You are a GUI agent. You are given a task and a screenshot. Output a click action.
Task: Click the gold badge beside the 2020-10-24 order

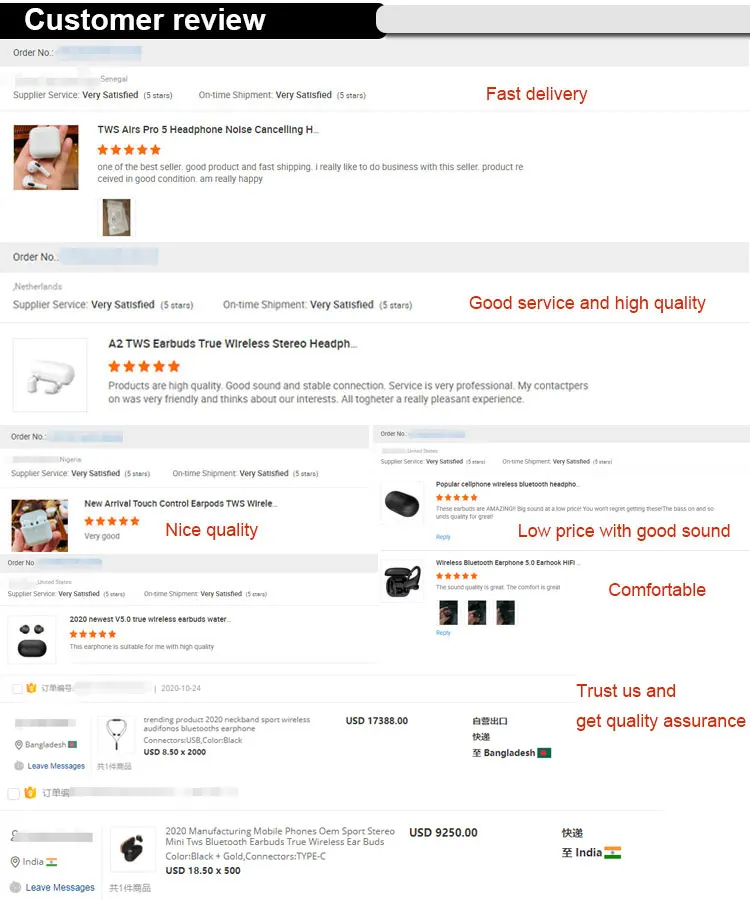(x=32, y=688)
